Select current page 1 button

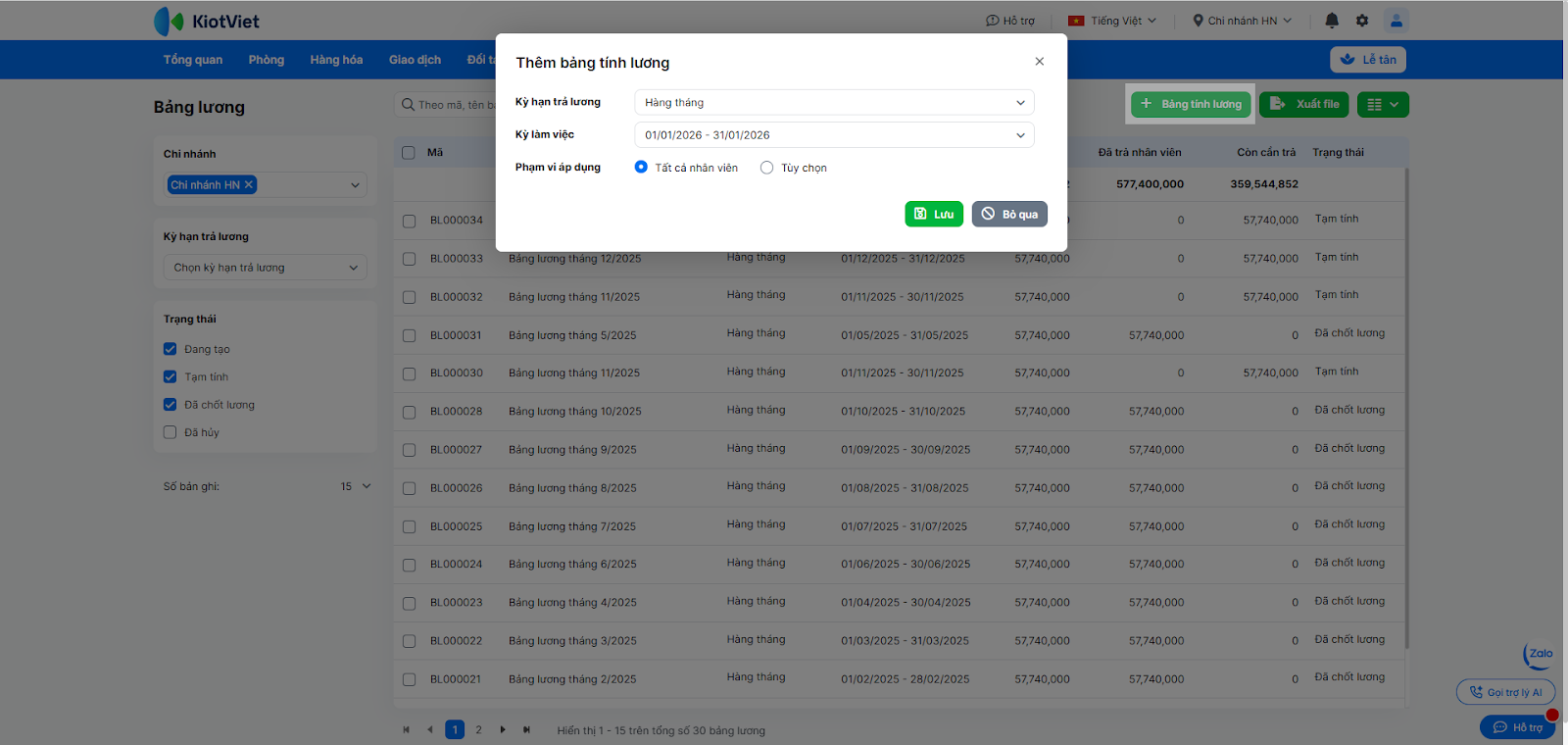tap(455, 729)
